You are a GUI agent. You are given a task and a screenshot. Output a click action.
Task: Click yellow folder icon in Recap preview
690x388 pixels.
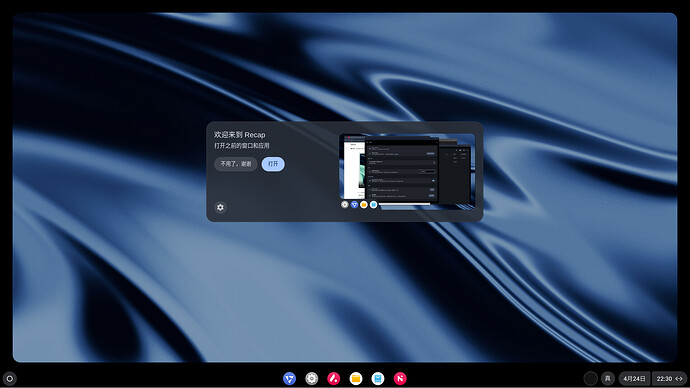tap(364, 205)
